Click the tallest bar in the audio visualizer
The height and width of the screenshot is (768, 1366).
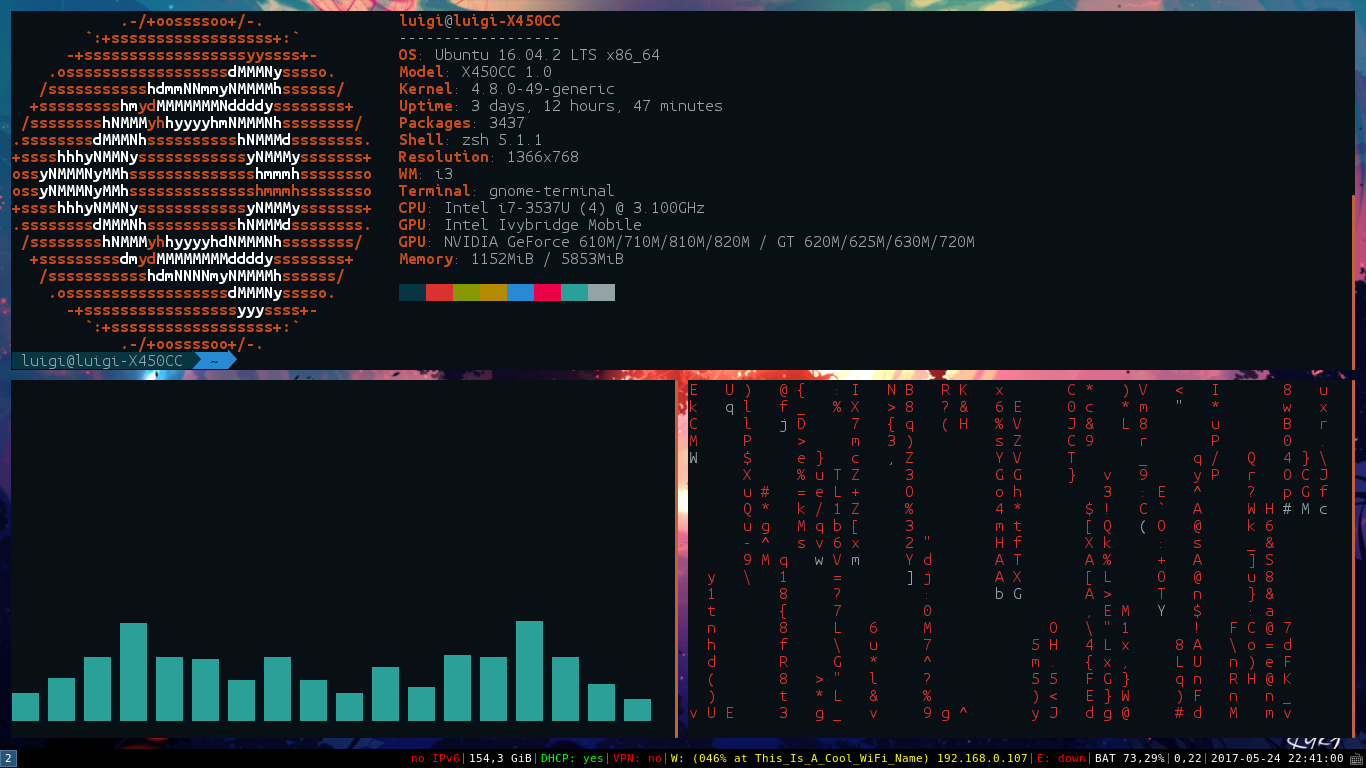[x=530, y=671]
